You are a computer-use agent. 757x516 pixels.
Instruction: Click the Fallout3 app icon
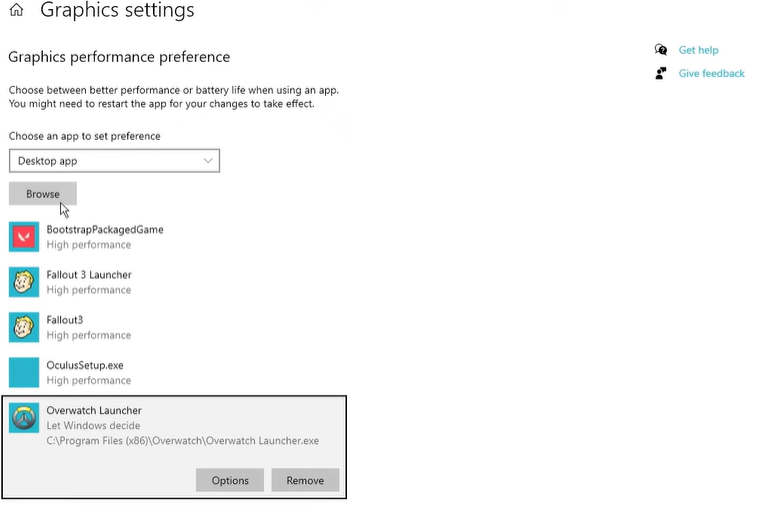[x=24, y=327]
